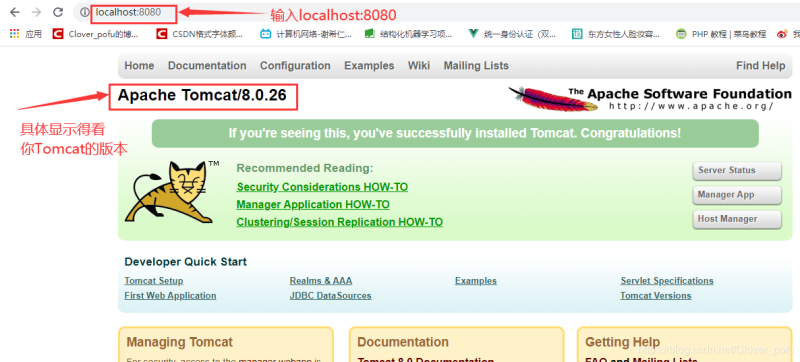Click the Tomcat cat logo image
Viewport: 800px width, 362px height.
point(172,192)
